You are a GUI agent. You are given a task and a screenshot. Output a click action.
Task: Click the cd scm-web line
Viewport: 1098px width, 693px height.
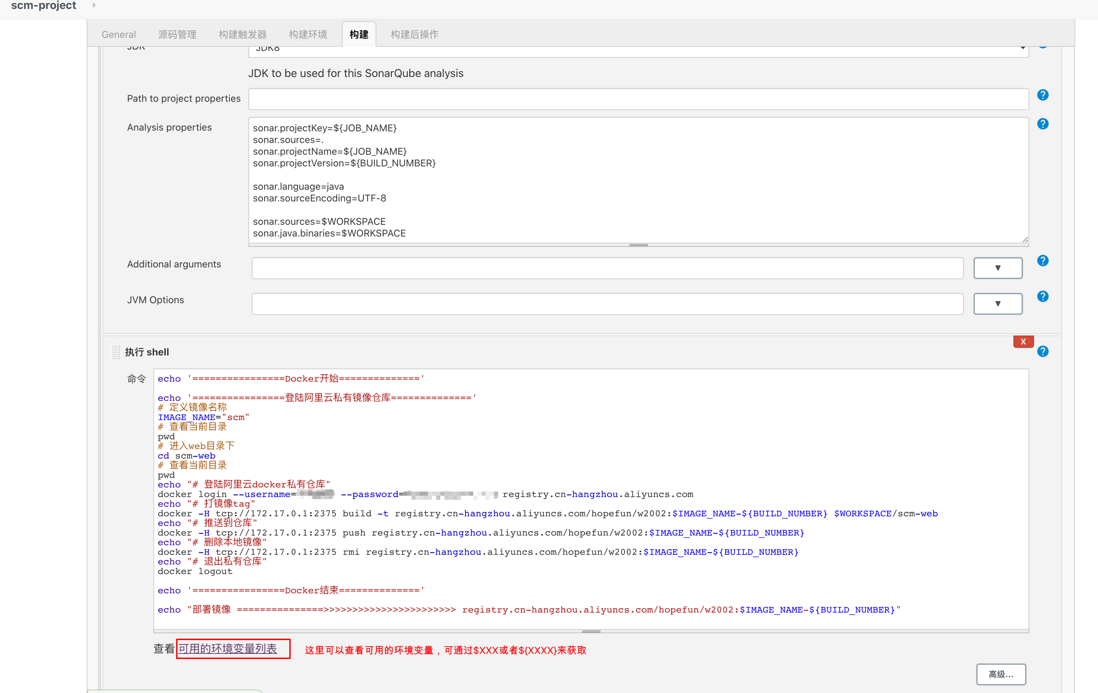pyautogui.click(x=186, y=456)
